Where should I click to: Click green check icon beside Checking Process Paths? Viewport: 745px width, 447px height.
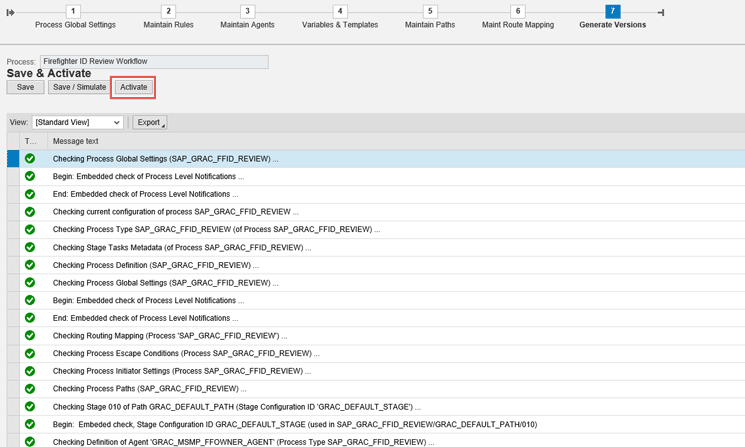pyautogui.click(x=30, y=388)
